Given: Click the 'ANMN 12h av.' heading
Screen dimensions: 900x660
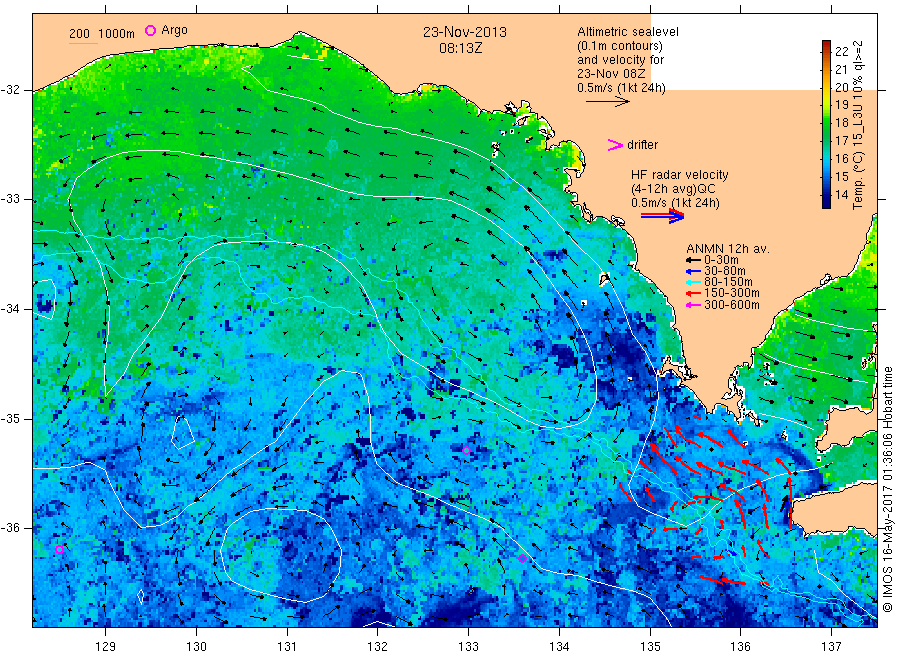Looking at the screenshot, I should point(728,249).
